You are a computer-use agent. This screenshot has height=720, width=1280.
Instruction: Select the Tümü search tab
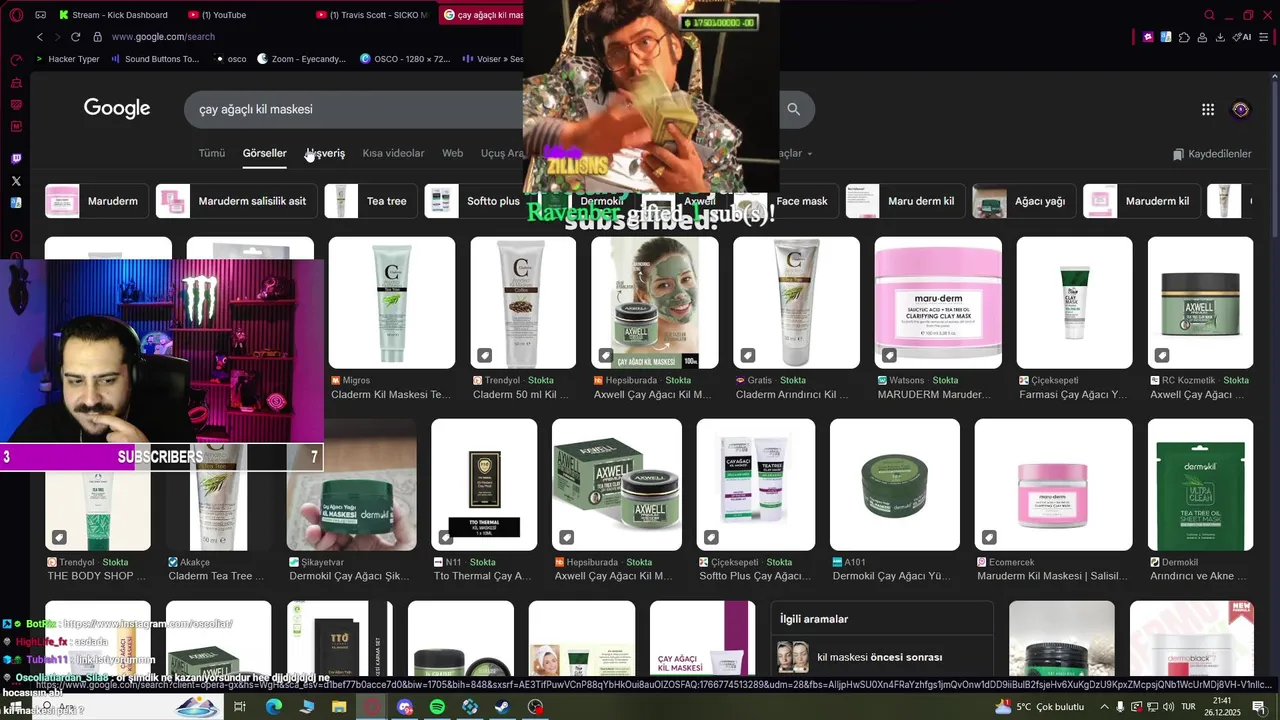(x=212, y=153)
